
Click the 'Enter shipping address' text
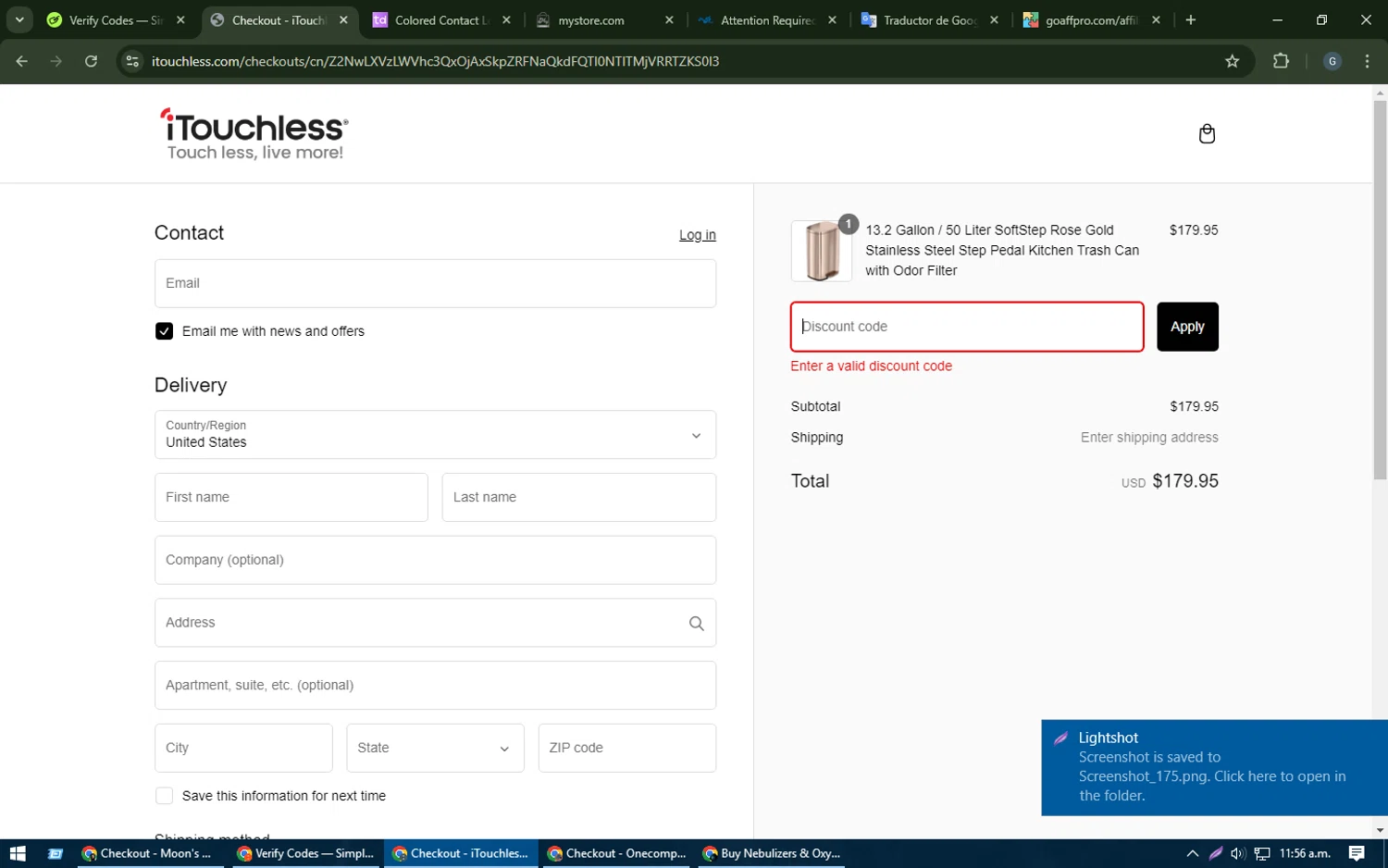tap(1149, 438)
